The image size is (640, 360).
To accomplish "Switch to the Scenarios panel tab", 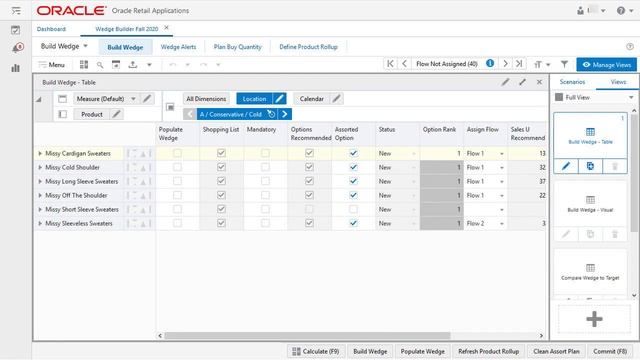I will coord(572,82).
